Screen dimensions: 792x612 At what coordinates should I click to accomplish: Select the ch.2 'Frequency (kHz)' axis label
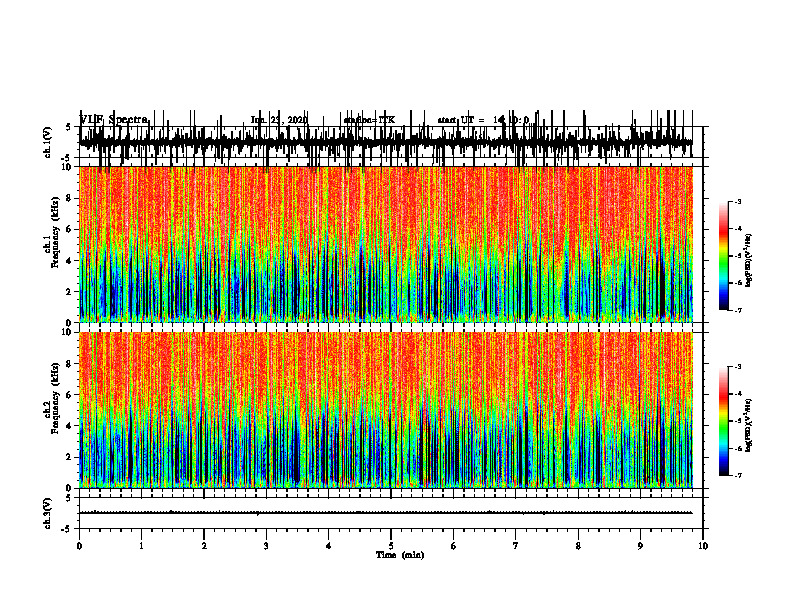tap(55, 398)
